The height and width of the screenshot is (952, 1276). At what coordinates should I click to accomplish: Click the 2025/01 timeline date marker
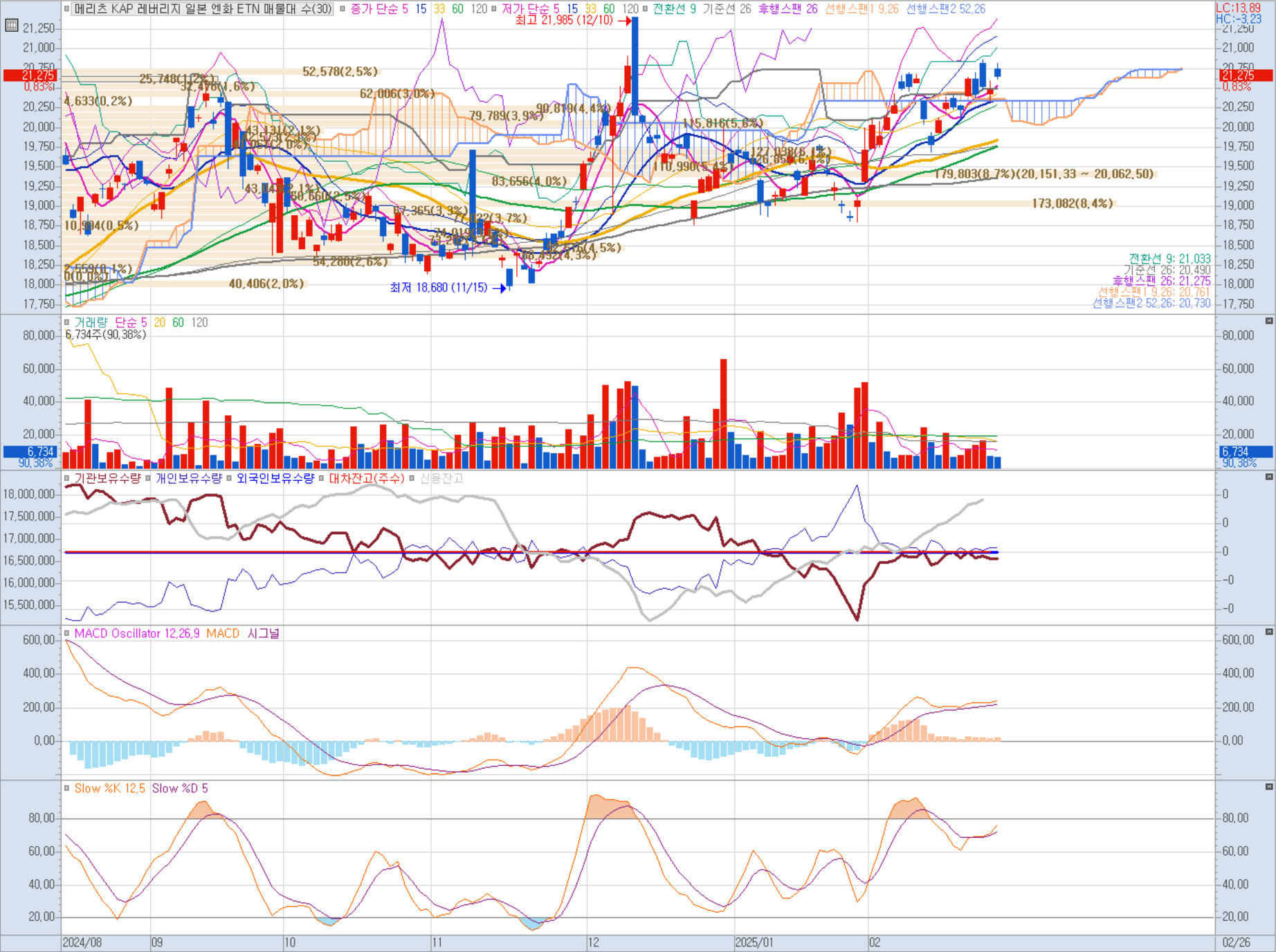pyautogui.click(x=754, y=942)
